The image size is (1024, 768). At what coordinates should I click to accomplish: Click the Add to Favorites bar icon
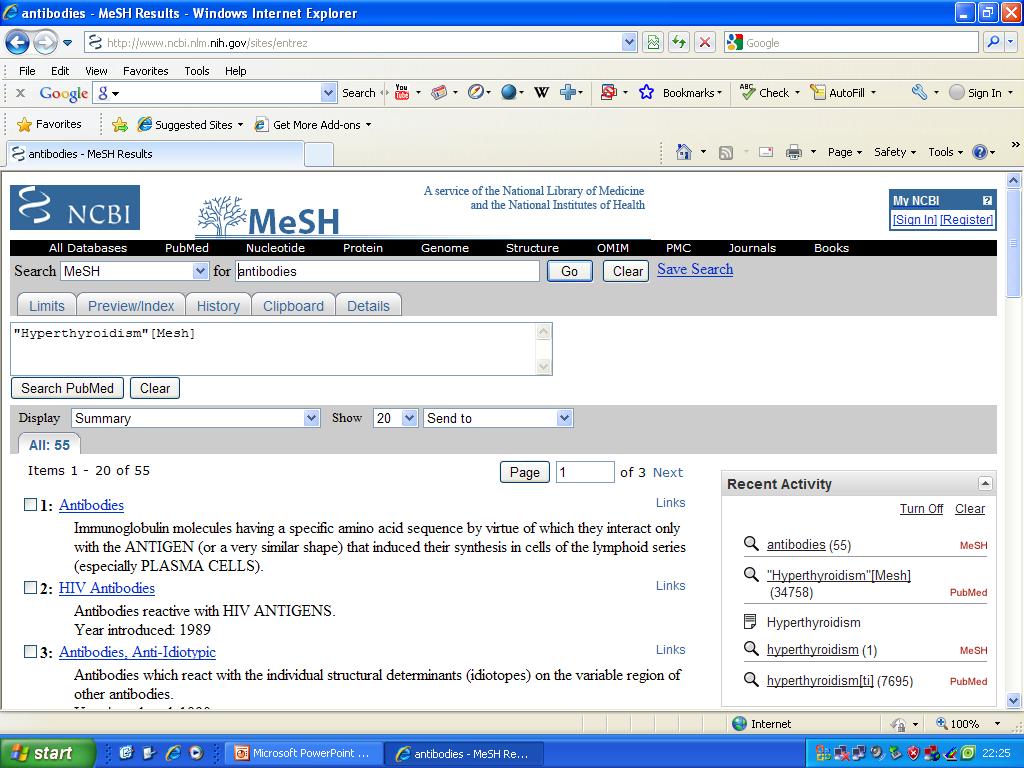pyautogui.click(x=120, y=124)
